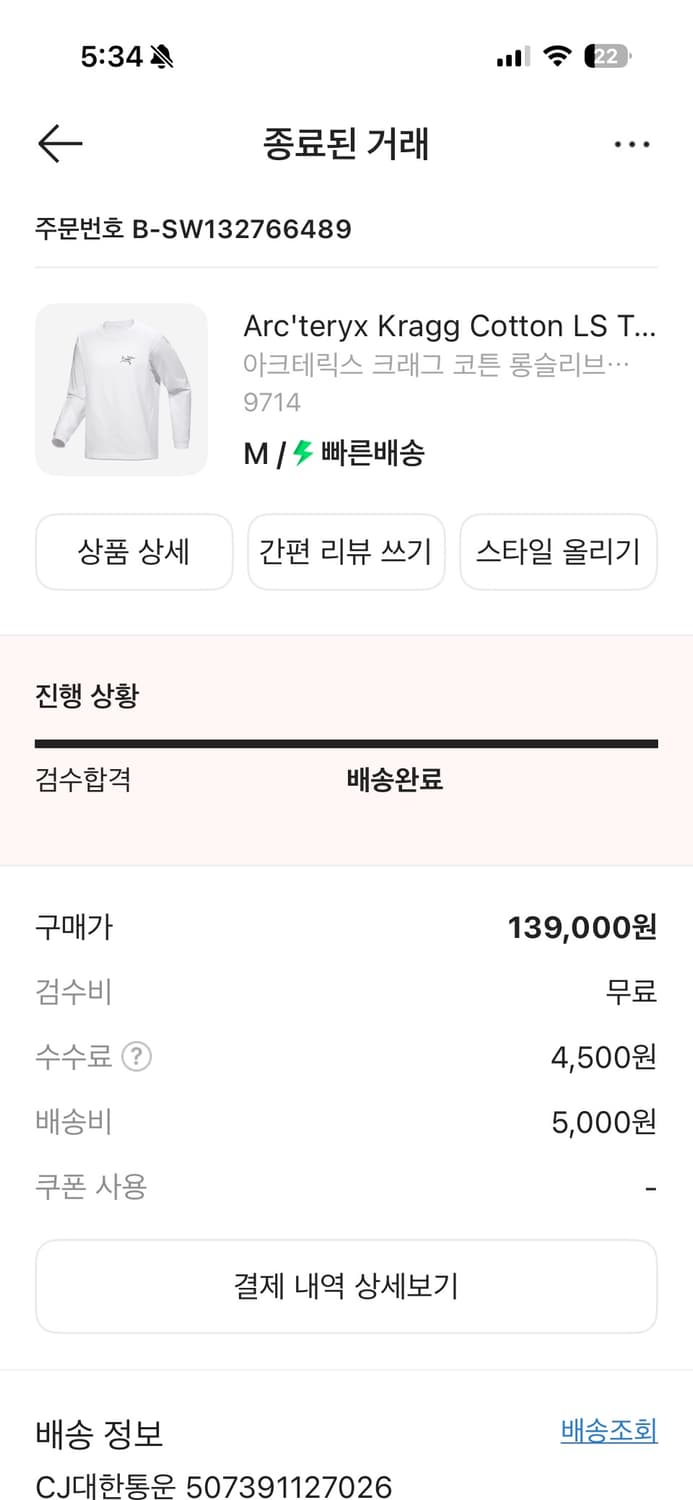Open the three-dot options menu

[x=632, y=143]
